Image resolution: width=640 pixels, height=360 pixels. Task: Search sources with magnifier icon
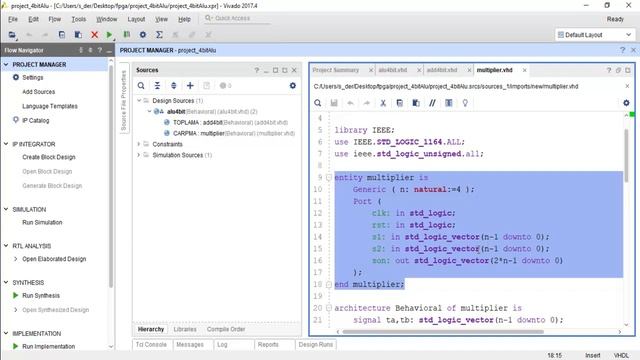click(x=141, y=86)
